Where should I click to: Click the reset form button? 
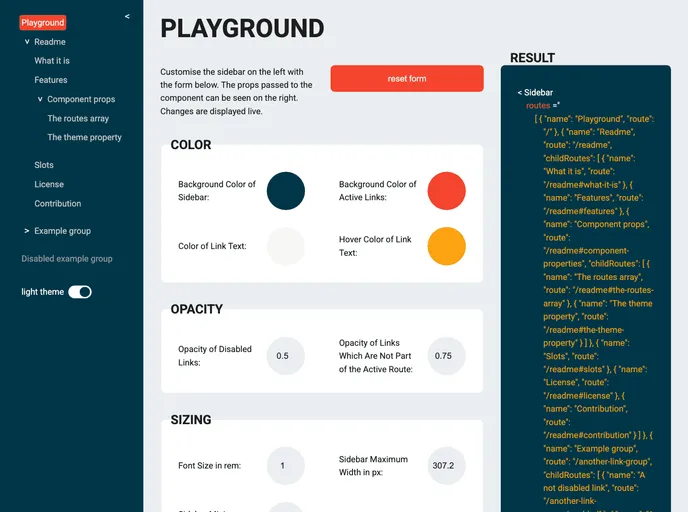click(407, 79)
